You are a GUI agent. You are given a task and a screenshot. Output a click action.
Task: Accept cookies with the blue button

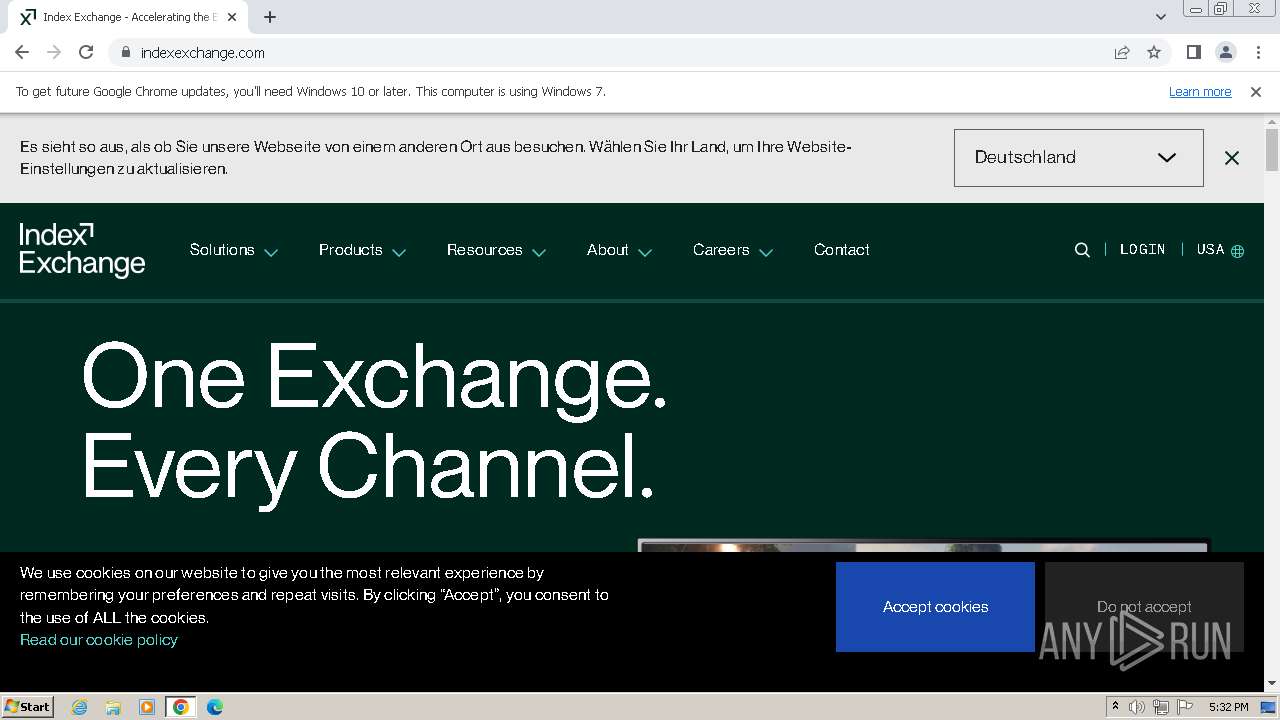935,607
